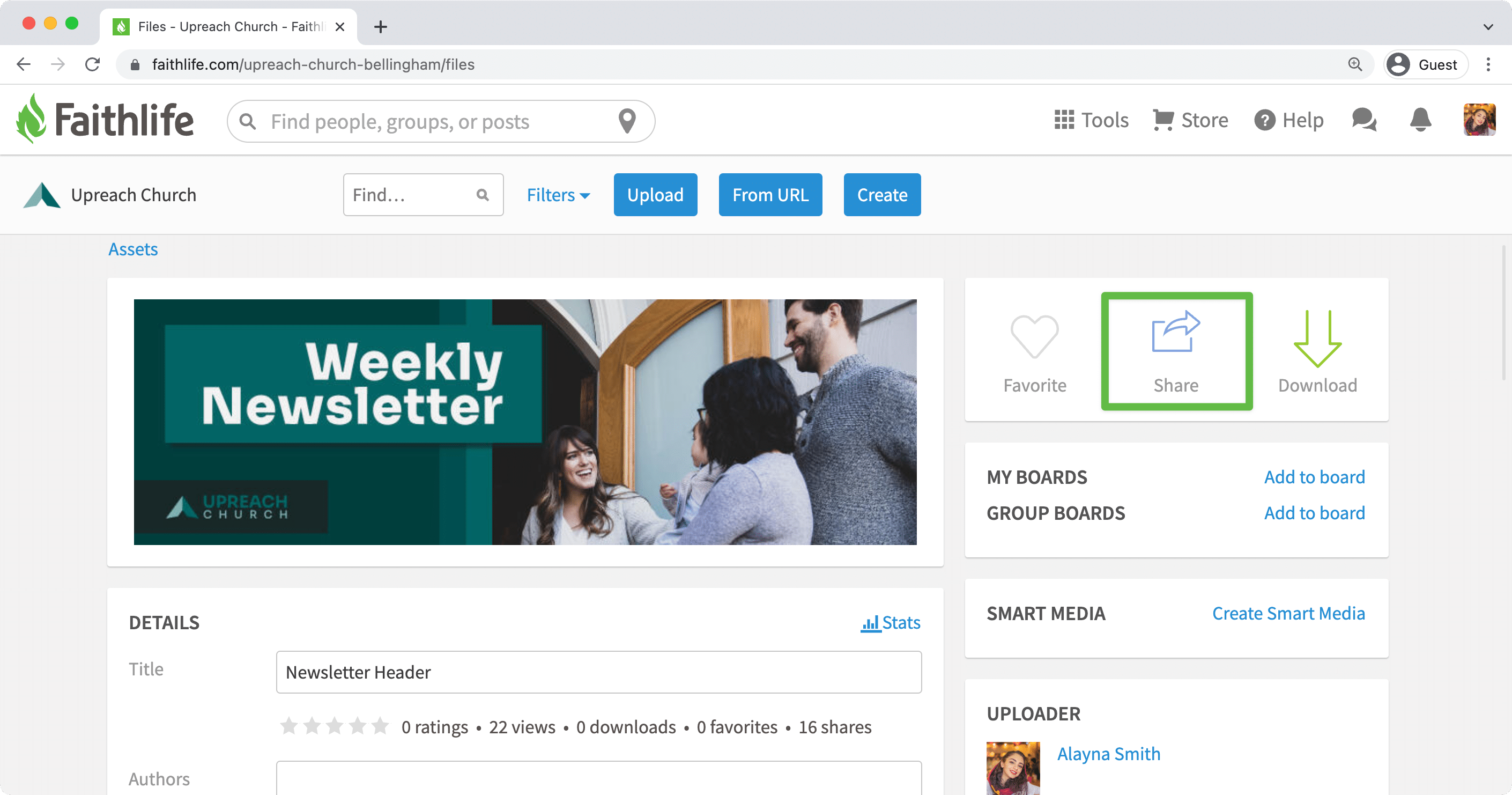The image size is (1512, 795).
Task: Reload the page
Action: 92,64
